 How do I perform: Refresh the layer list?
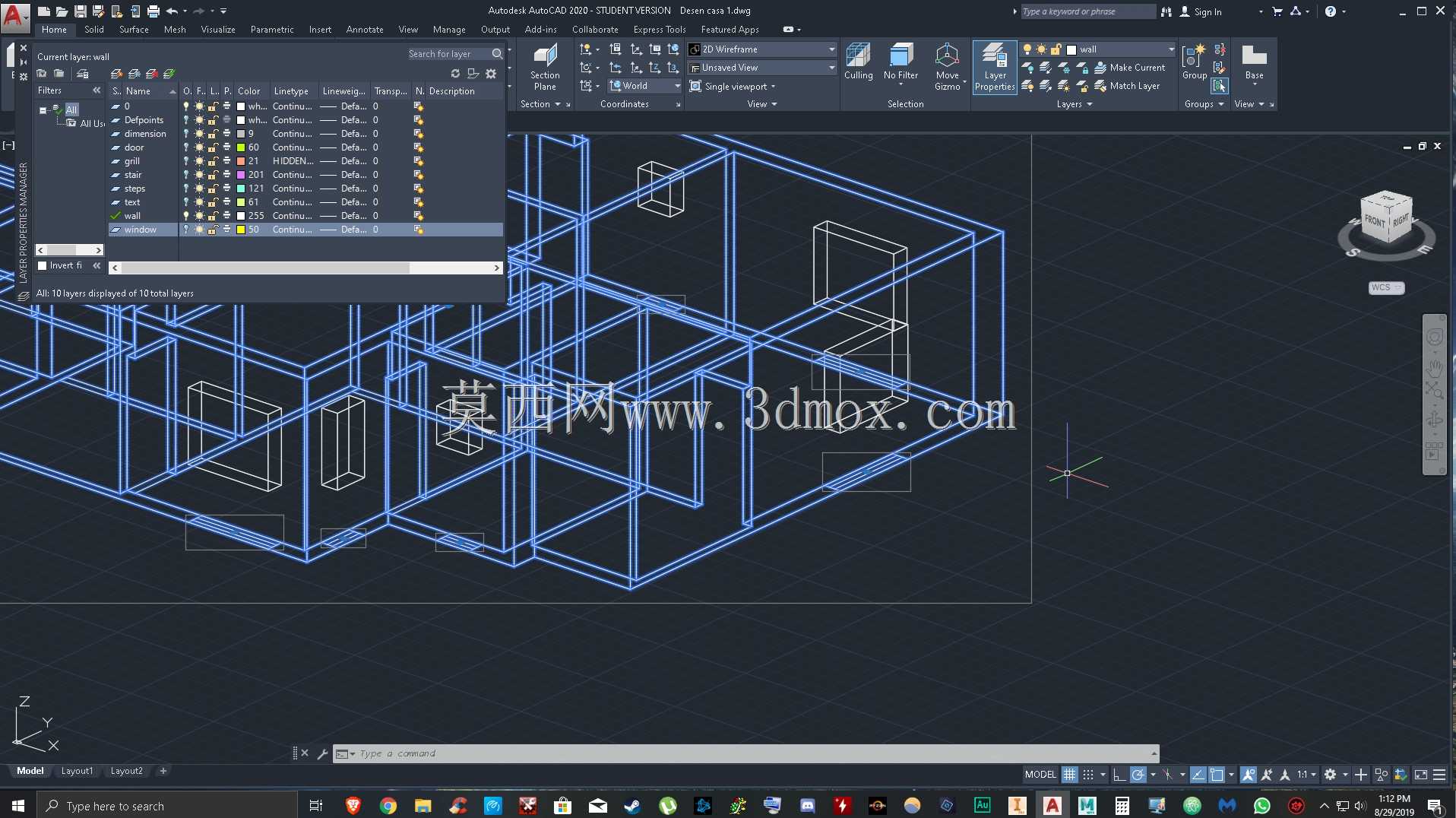point(455,74)
